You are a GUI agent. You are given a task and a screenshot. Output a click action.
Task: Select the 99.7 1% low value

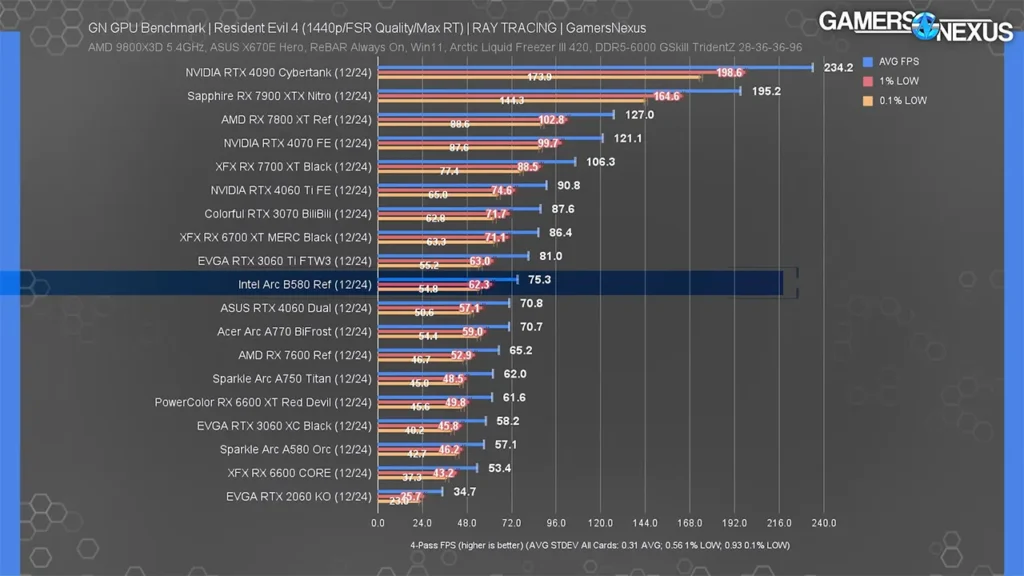pos(548,143)
